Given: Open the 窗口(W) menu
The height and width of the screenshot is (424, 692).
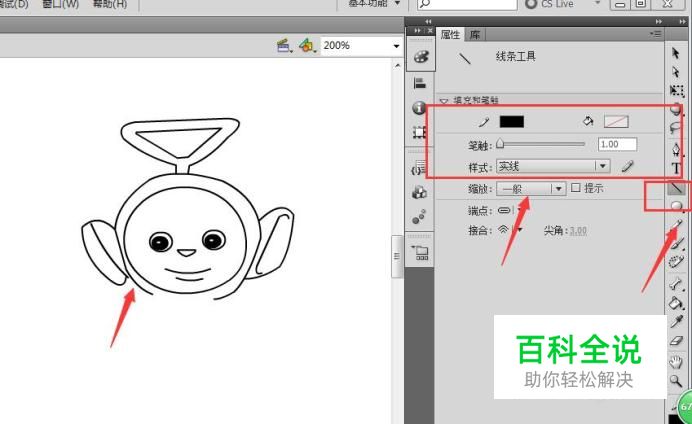Looking at the screenshot, I should pos(60,4).
